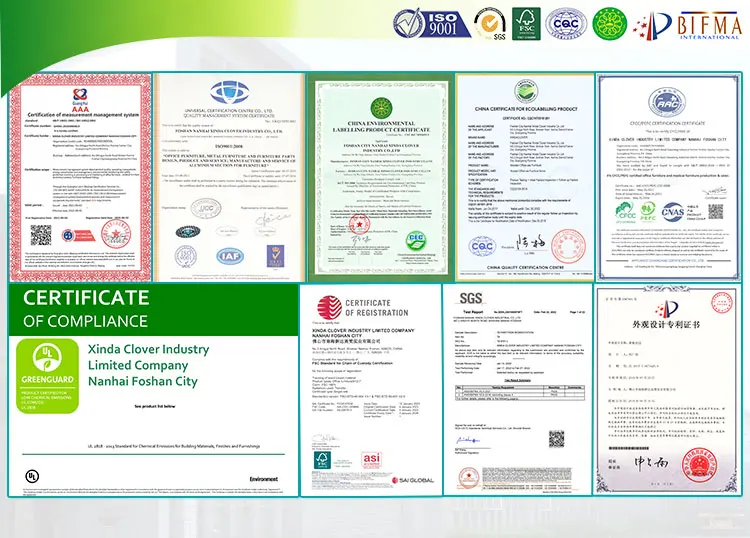Click the QR code on CFCC/PEFC certificate

point(715,211)
